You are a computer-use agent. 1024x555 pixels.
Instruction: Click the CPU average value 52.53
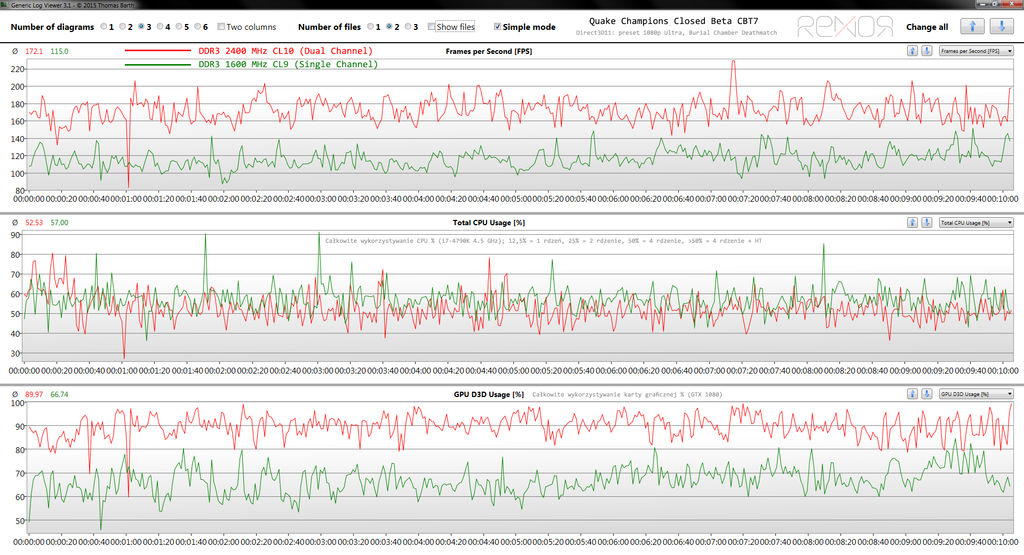(x=34, y=223)
